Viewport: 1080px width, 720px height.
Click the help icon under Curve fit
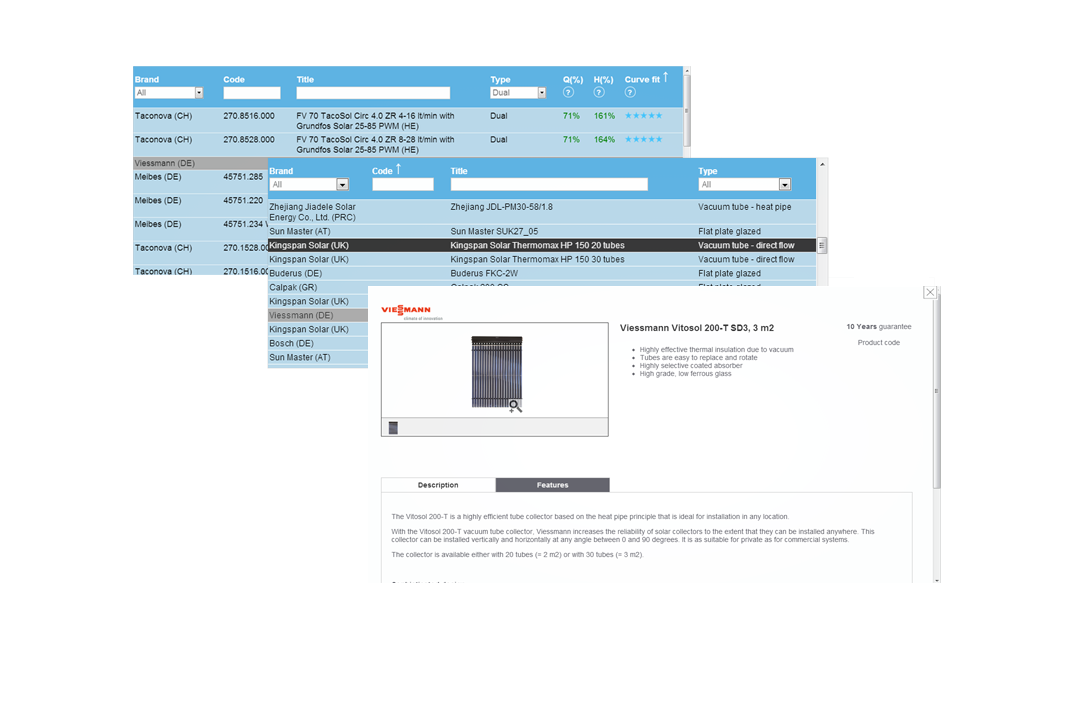630,93
